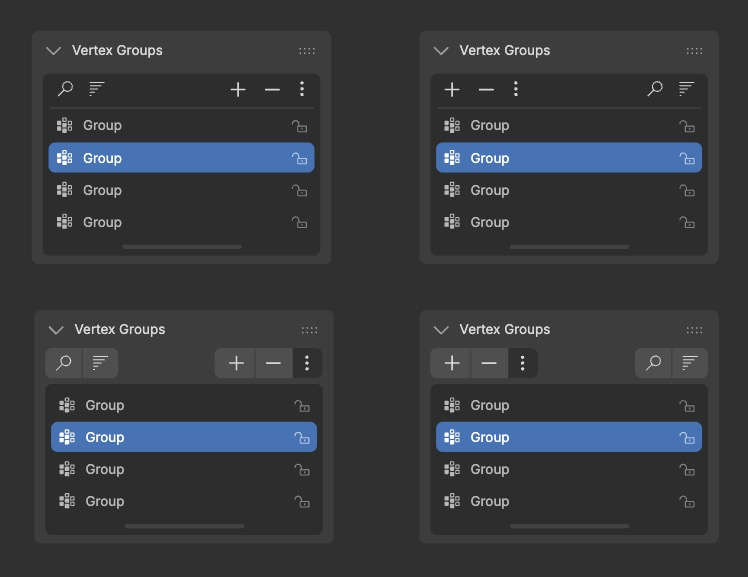The width and height of the screenshot is (748, 577).
Task: Toggle lock on last Group row, top-left panel
Action: pyautogui.click(x=300, y=222)
